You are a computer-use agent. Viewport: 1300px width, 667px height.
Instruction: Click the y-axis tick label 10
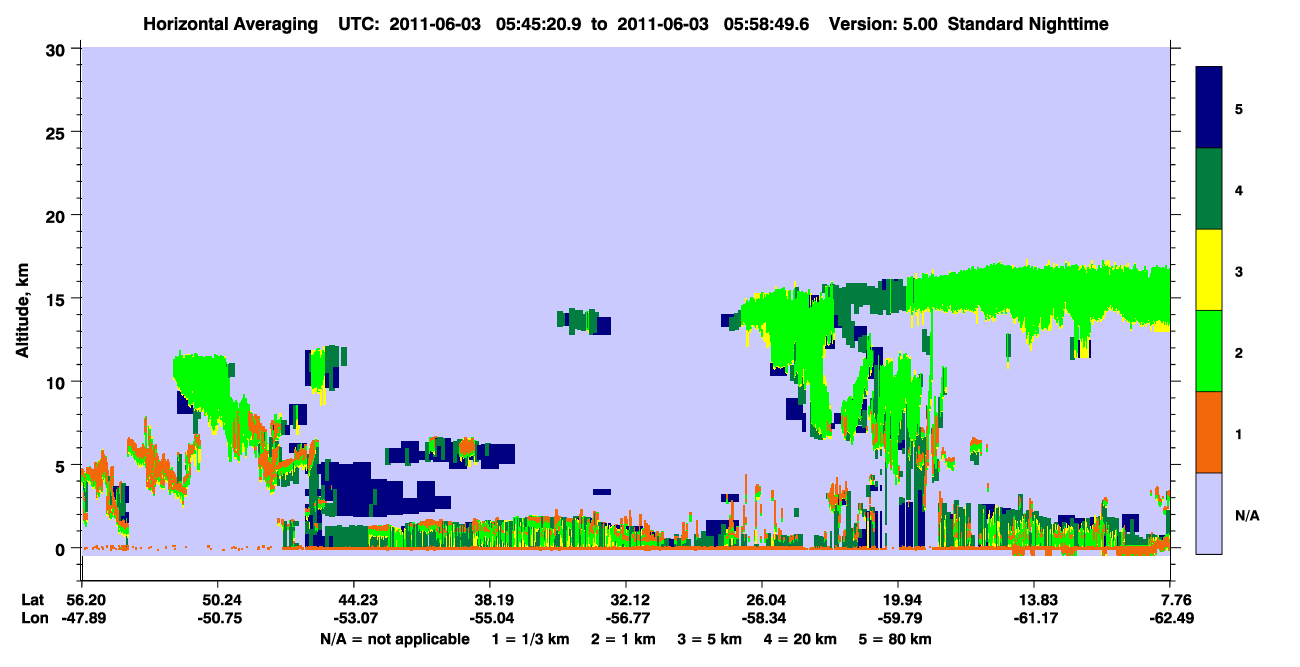click(x=58, y=382)
